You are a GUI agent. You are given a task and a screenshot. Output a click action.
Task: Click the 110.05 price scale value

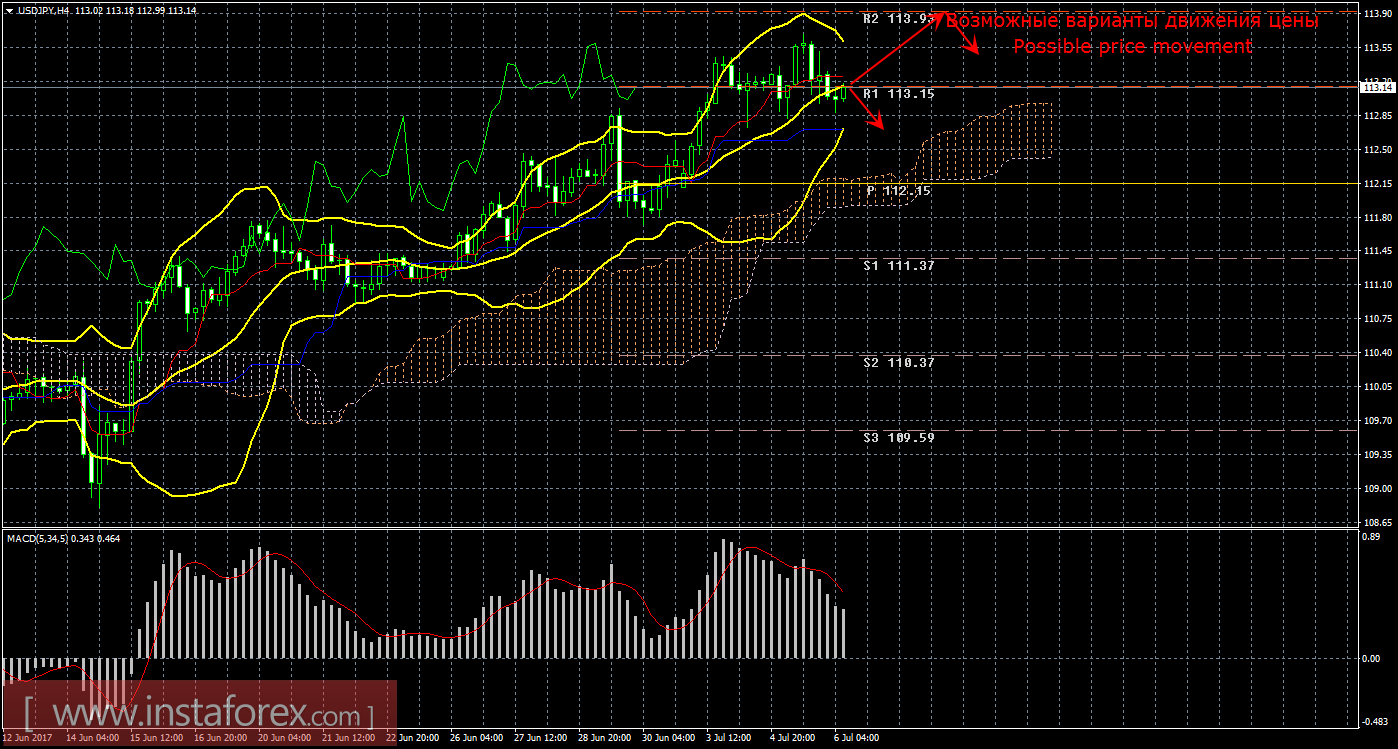1378,387
